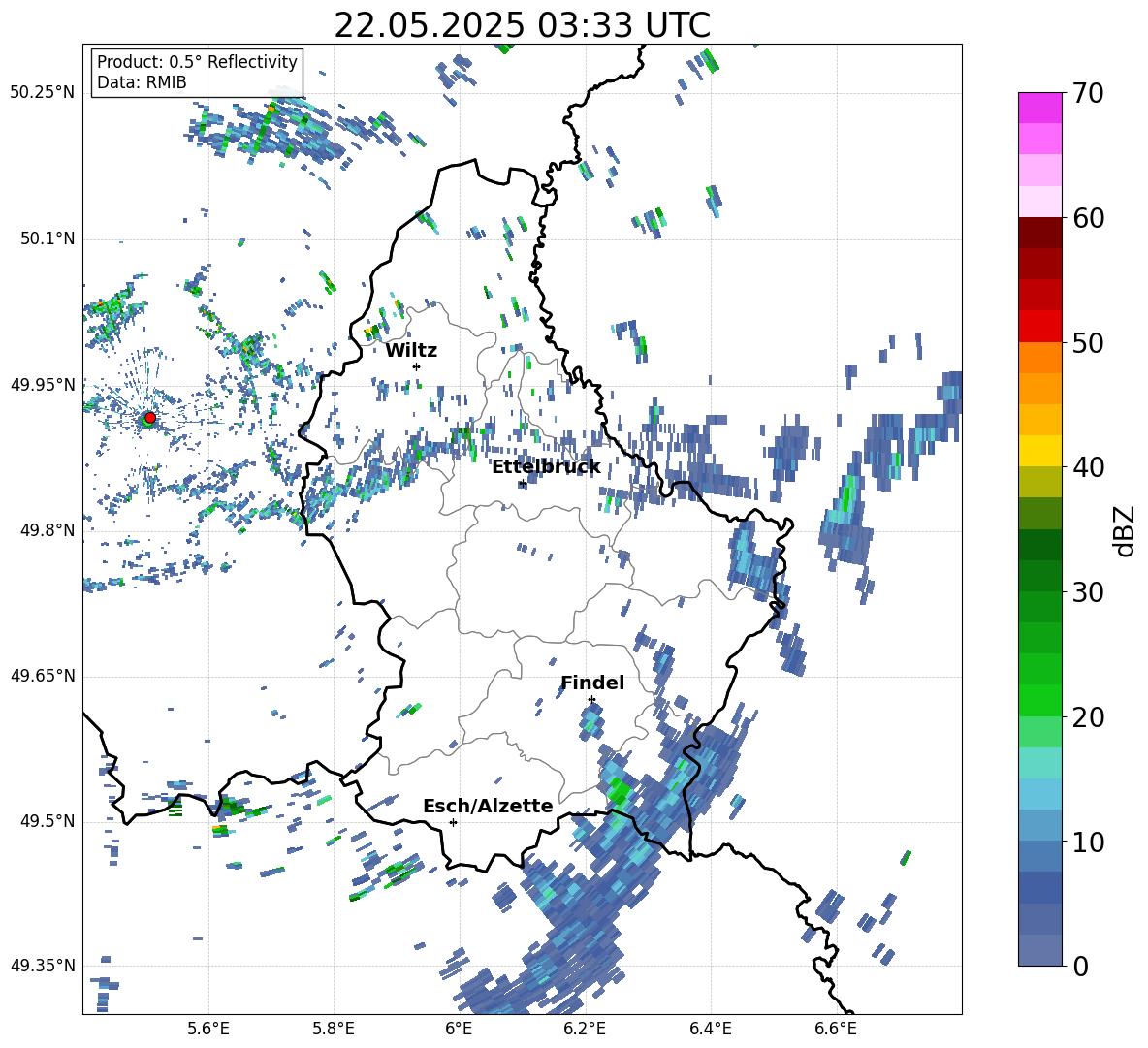Click the 6°E longitude label
This screenshot has height=1048, width=1148.
point(459,1029)
